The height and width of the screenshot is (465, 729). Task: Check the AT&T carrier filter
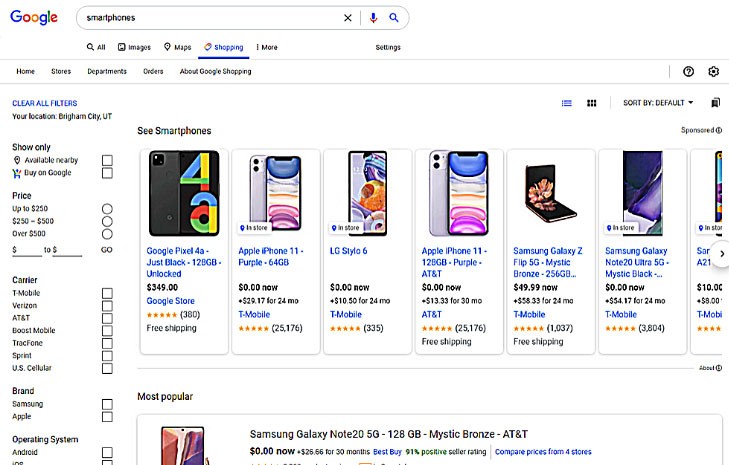pos(107,319)
